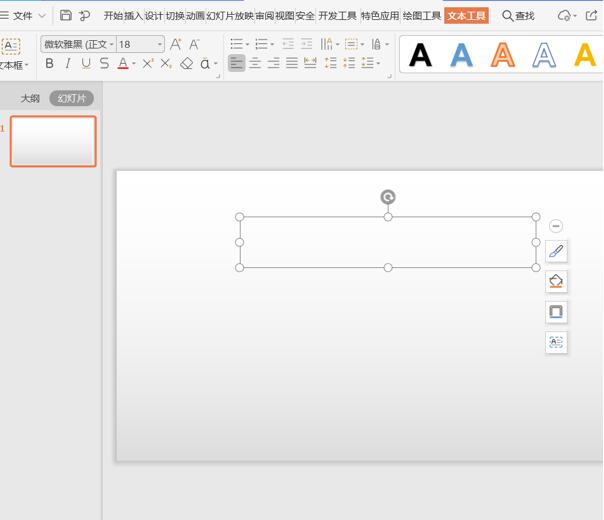Select slide 1 thumbnail
Screen dimensions: 604x520
[x=53, y=141]
